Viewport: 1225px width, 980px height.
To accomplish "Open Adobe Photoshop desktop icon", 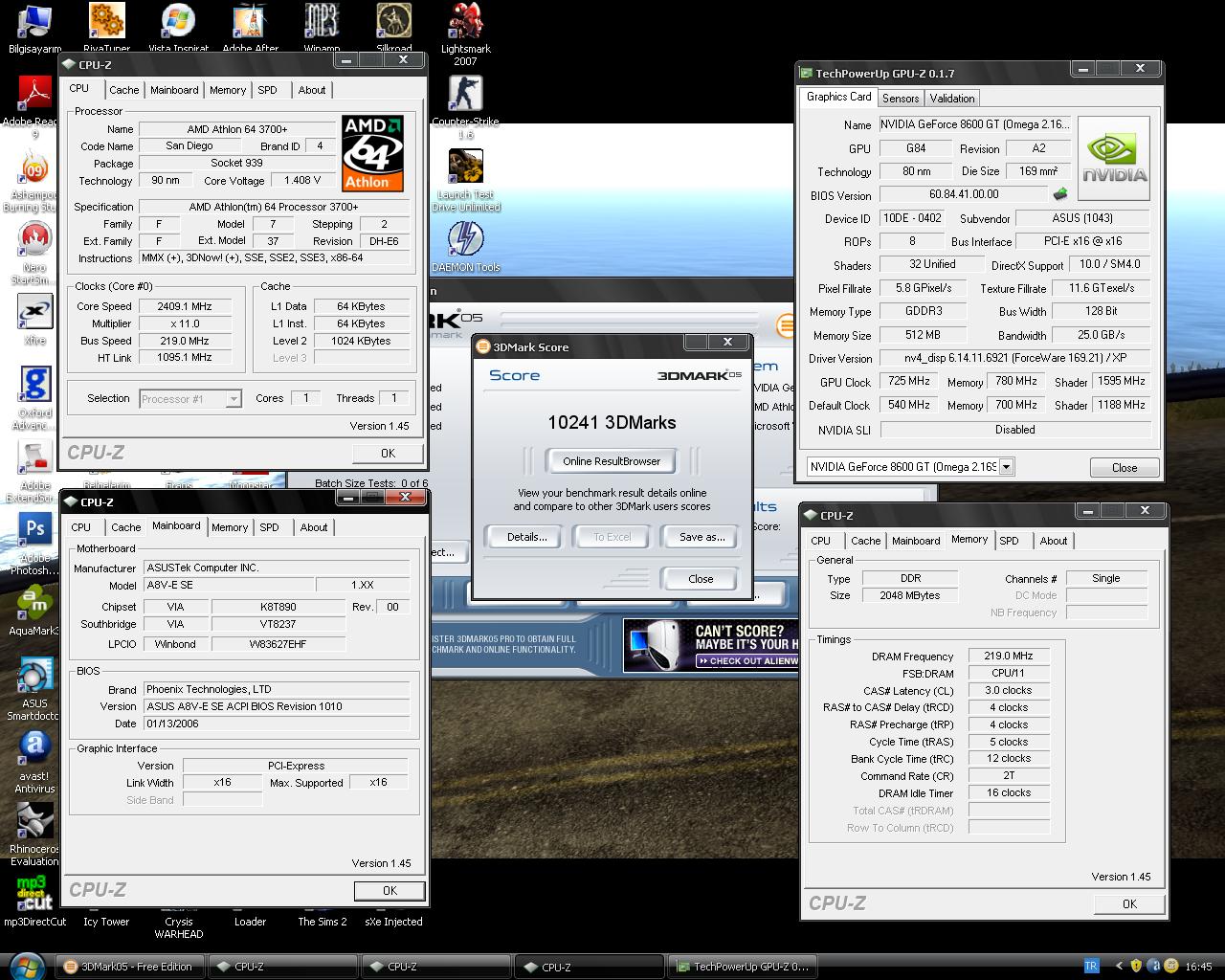I will [34, 541].
